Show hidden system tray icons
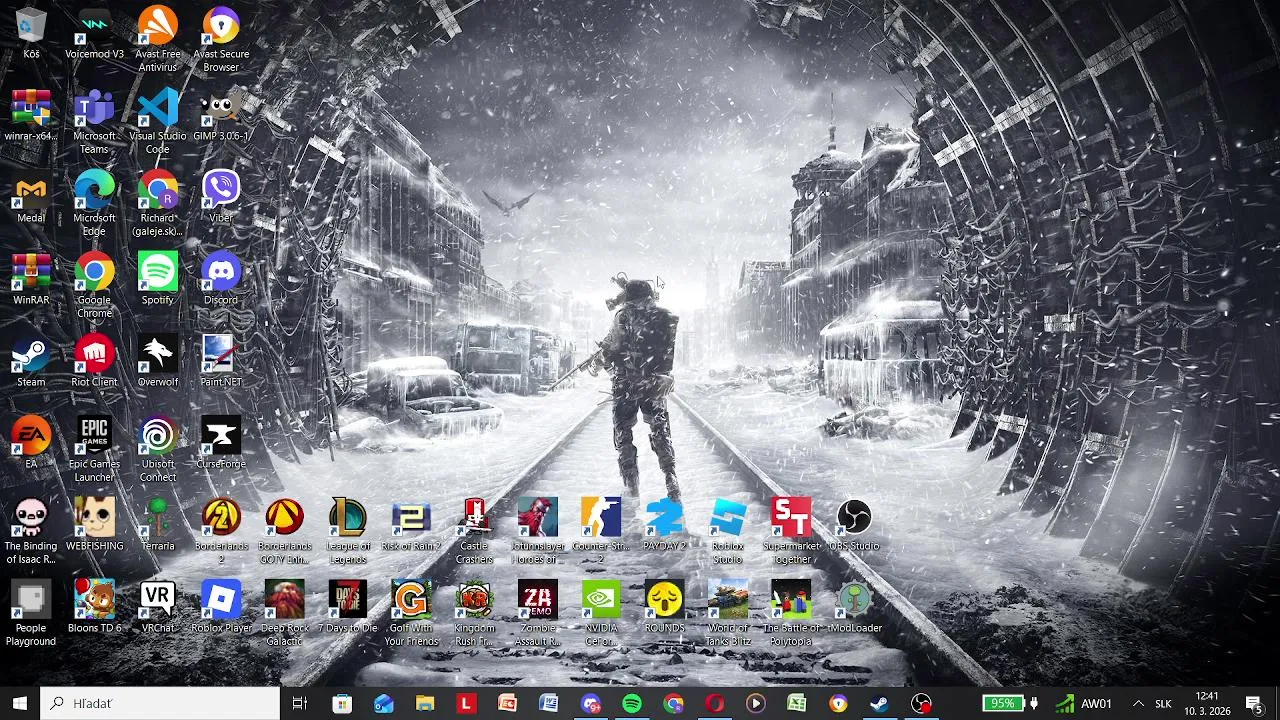Image resolution: width=1280 pixels, height=720 pixels. [1138, 703]
